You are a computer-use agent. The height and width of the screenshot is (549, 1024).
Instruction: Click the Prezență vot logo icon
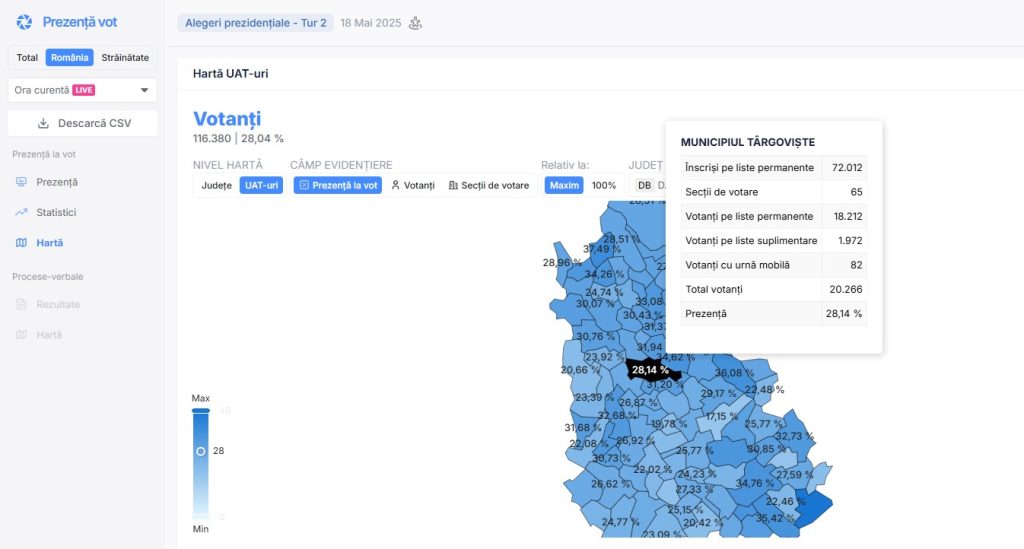point(24,22)
